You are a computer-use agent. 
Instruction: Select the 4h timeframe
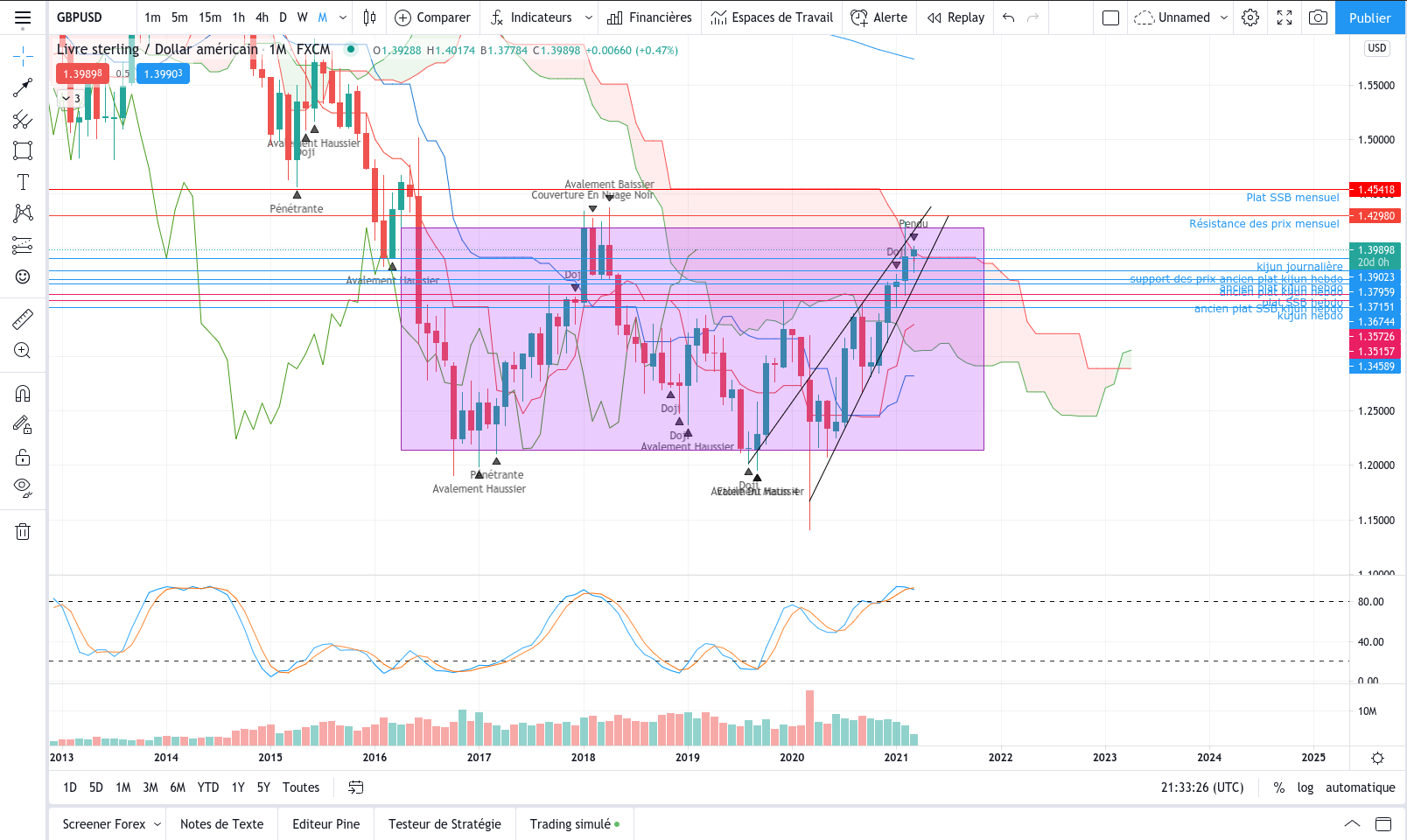coord(262,17)
